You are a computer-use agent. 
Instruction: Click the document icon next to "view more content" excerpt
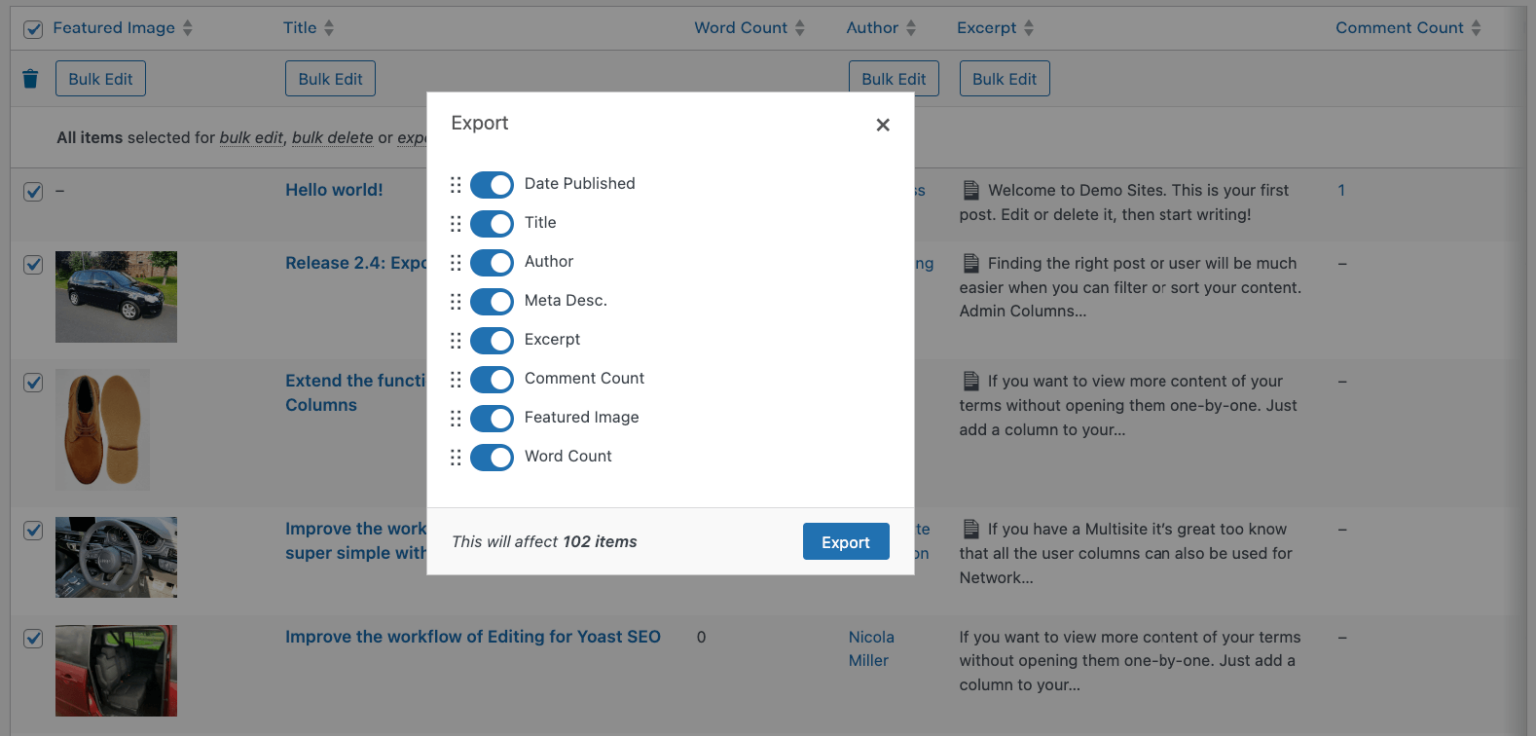tap(971, 381)
